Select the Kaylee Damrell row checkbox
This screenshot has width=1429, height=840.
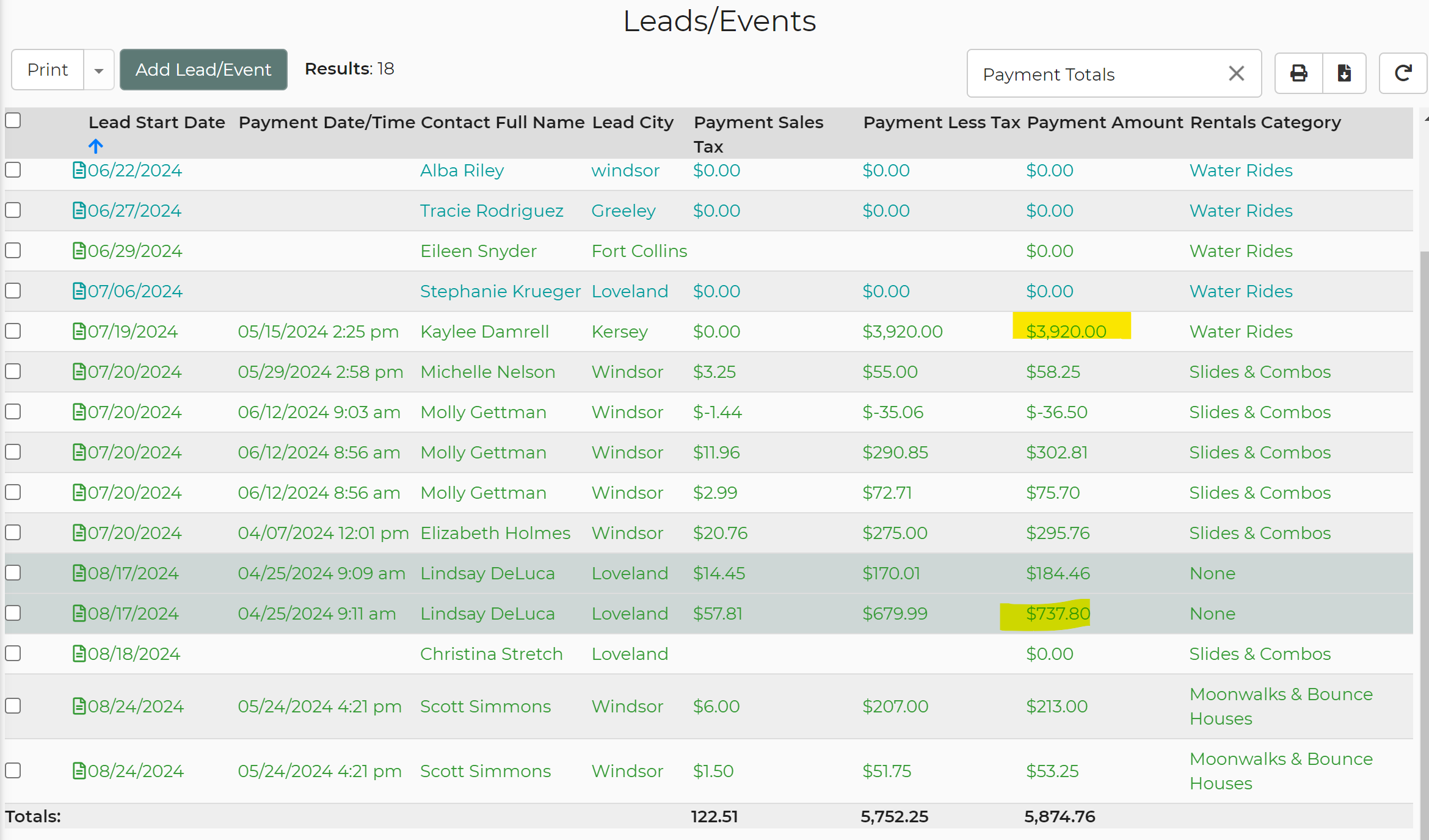(13, 331)
